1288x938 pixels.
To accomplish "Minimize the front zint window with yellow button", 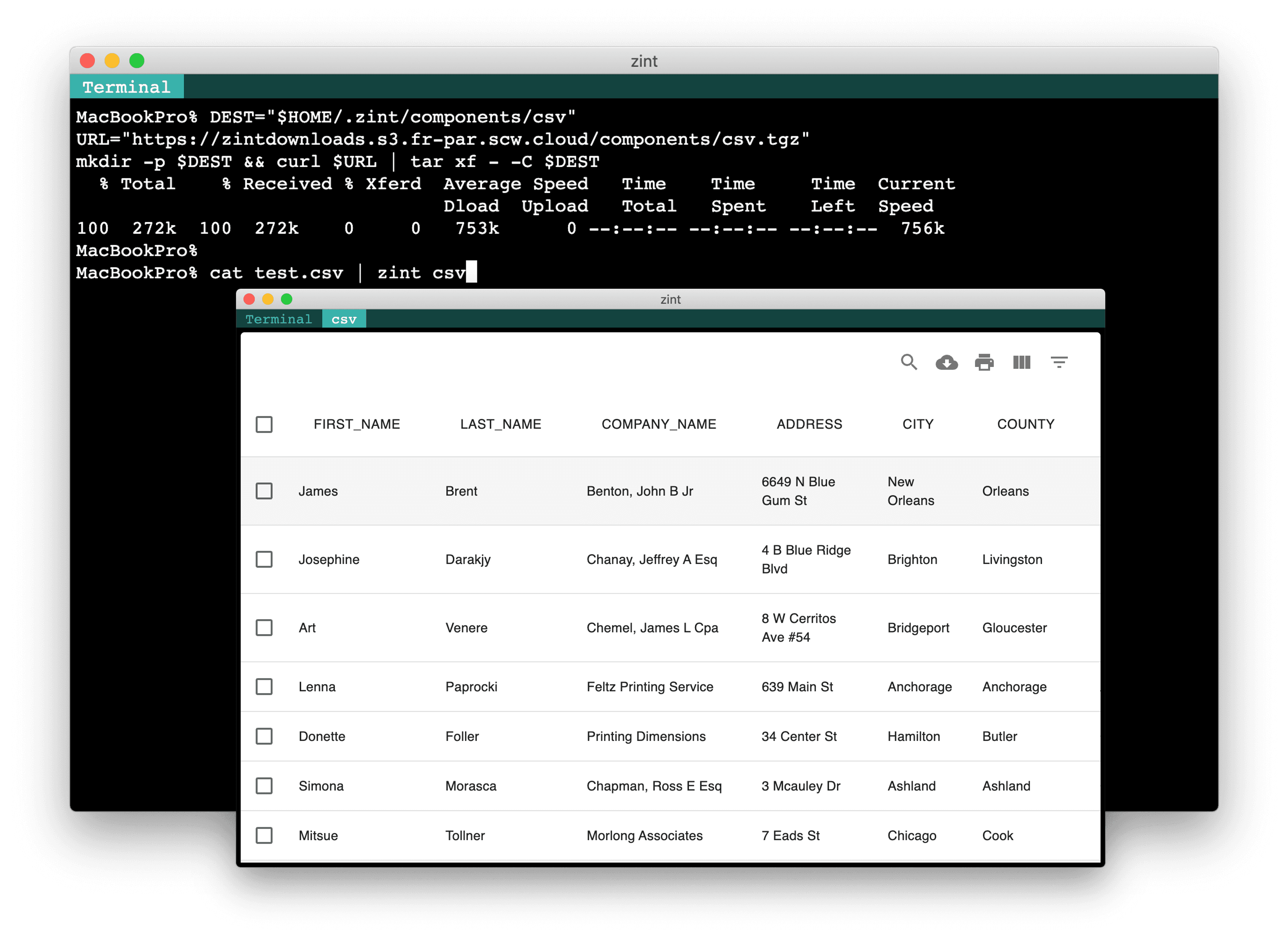I will pos(268,299).
